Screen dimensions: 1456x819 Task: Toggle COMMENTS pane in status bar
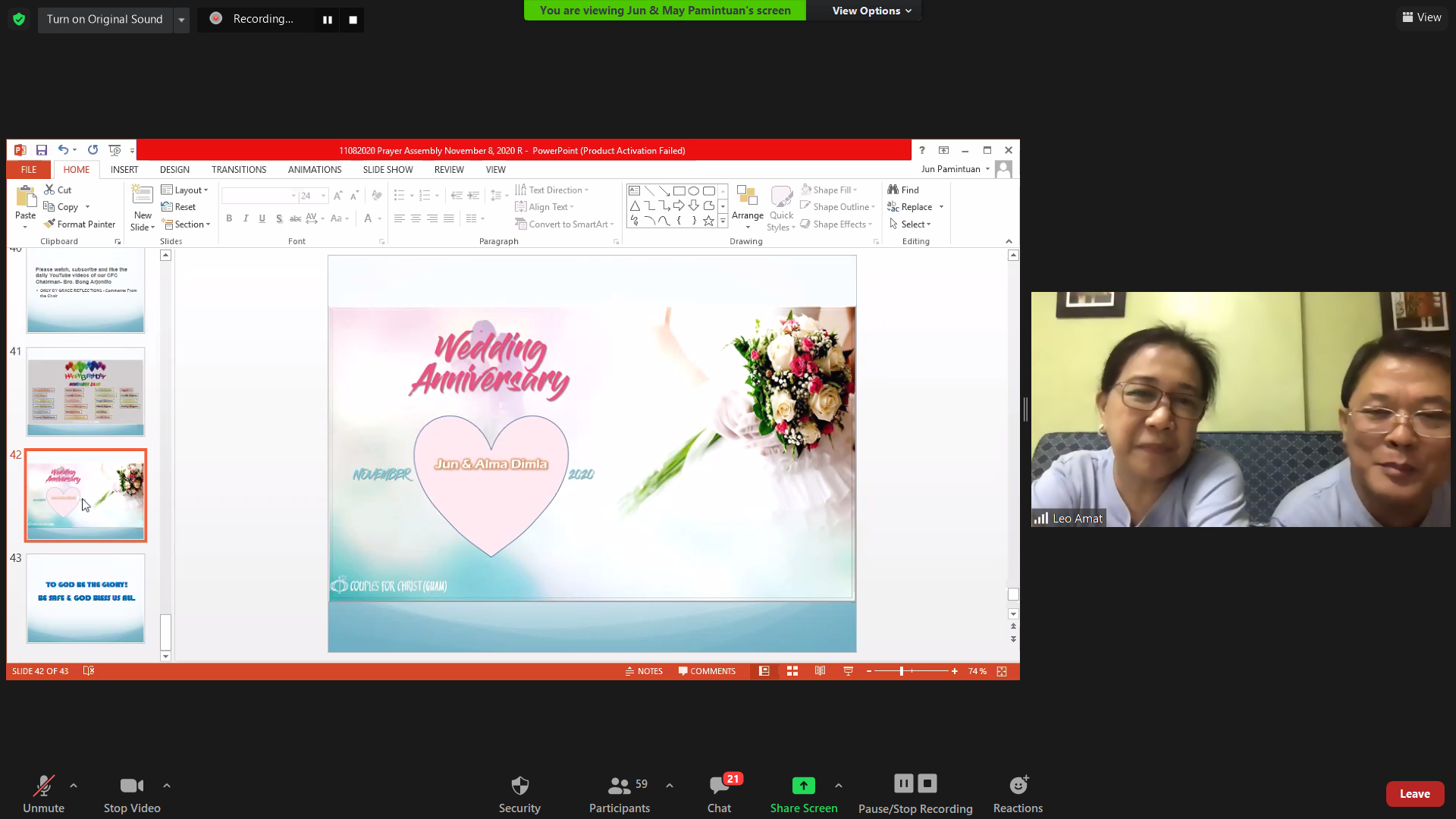tap(707, 671)
